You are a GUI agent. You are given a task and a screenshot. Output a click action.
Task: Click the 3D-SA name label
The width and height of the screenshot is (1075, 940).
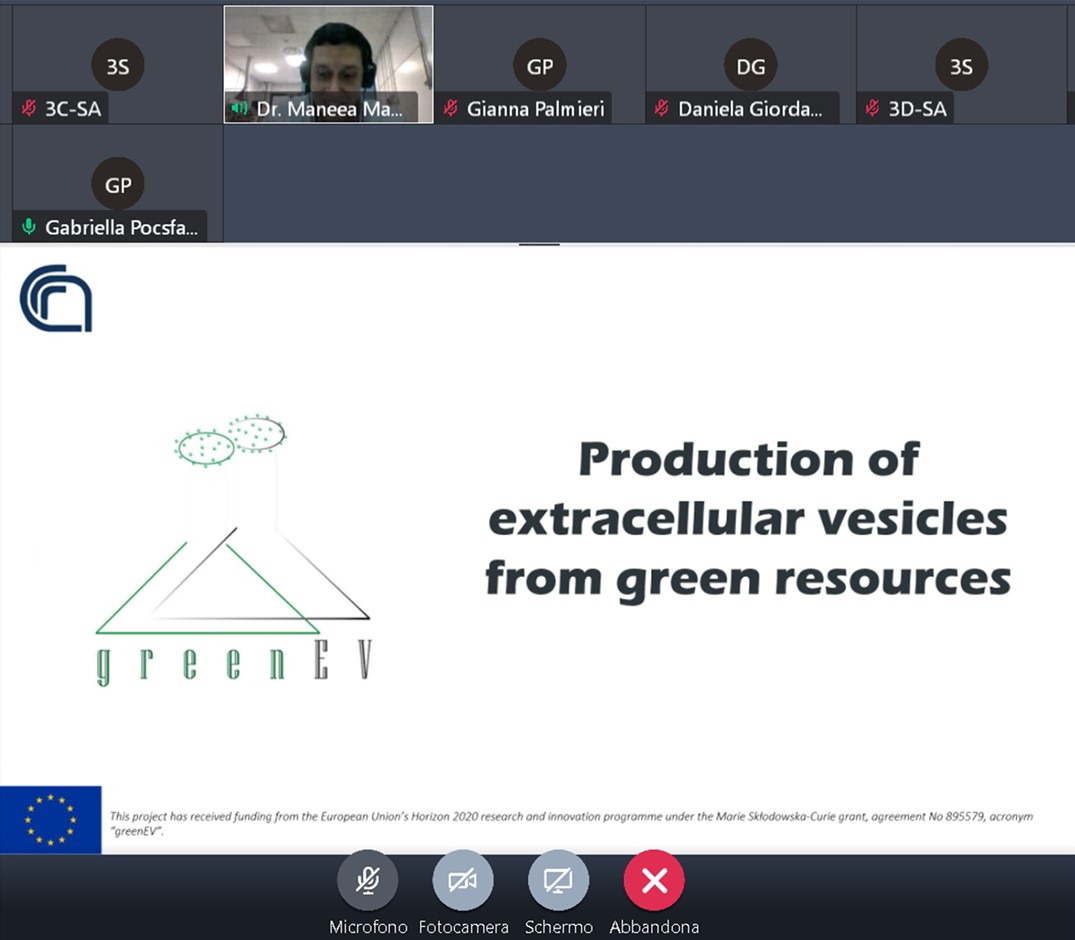pos(917,109)
